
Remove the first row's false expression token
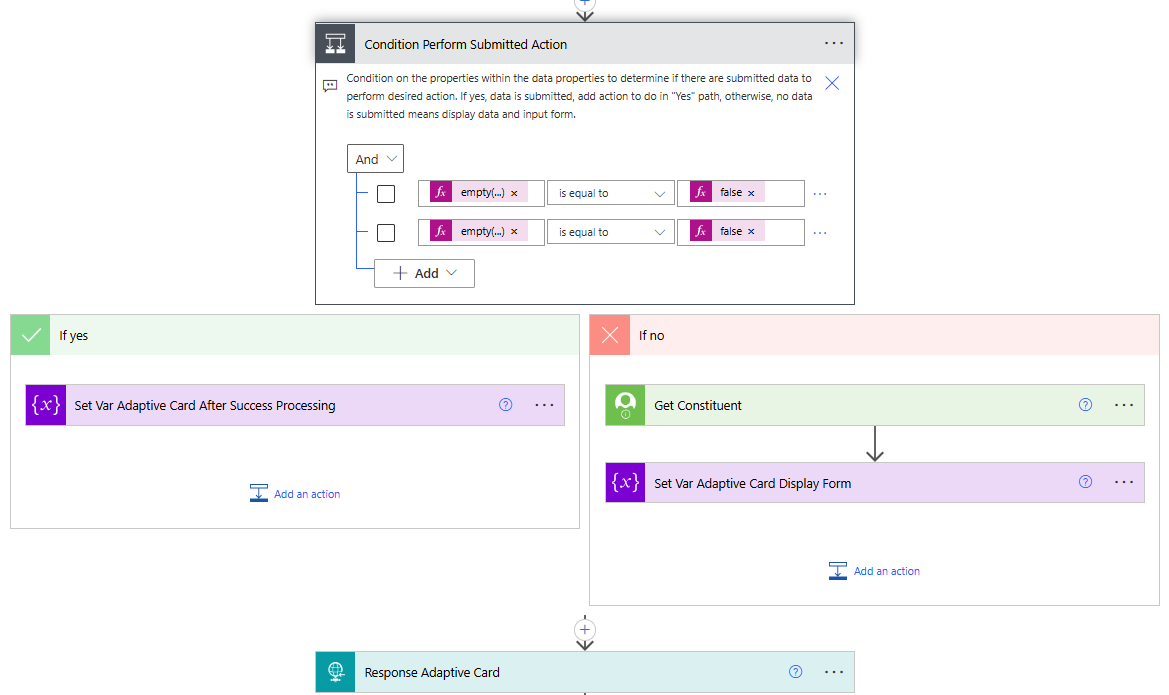(751, 193)
